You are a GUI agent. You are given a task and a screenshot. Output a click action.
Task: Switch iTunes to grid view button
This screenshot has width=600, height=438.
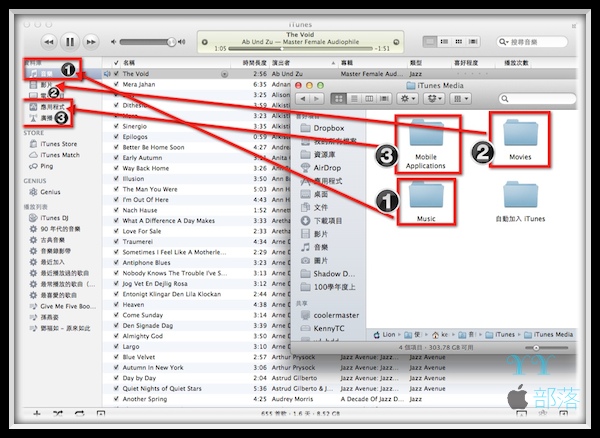click(458, 41)
